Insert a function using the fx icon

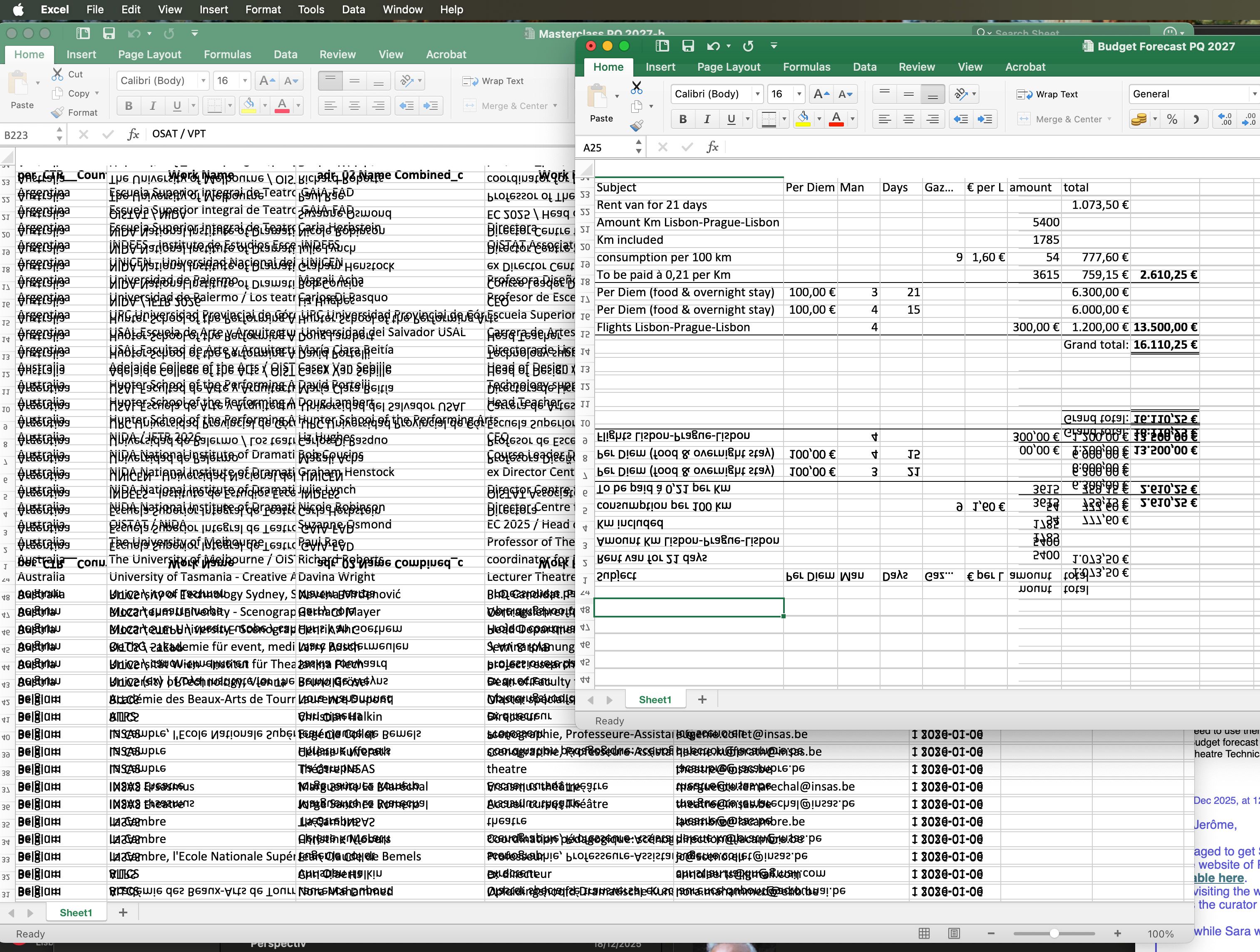pos(712,147)
